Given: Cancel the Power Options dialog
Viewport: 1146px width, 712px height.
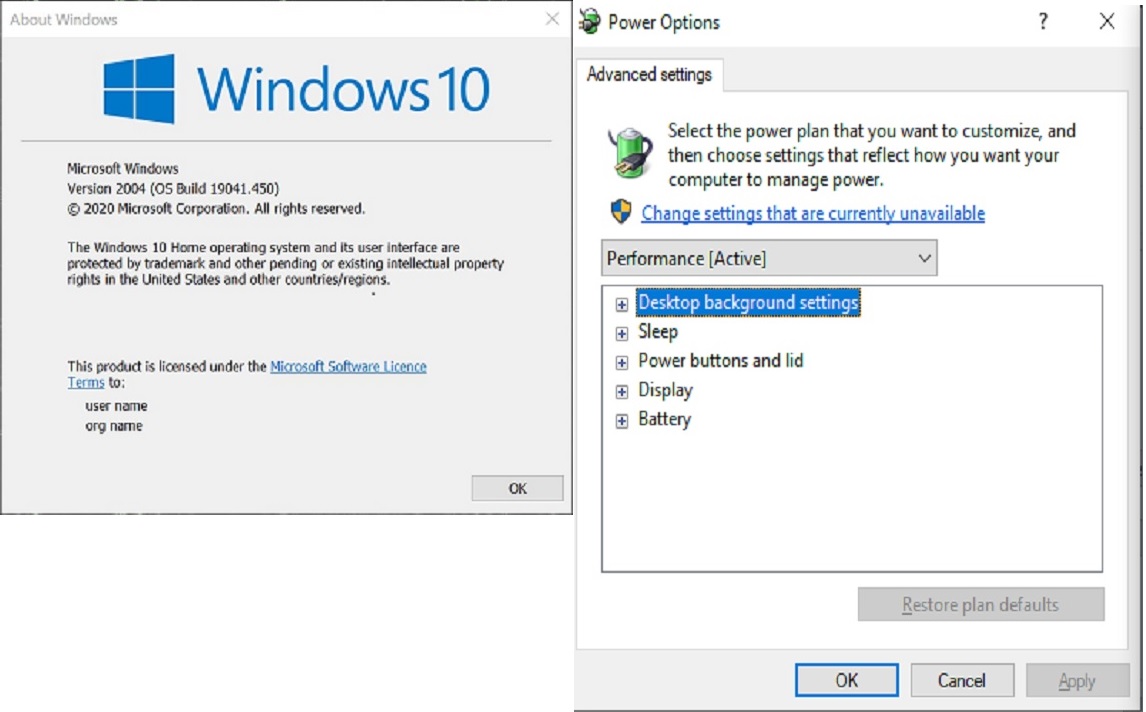Looking at the screenshot, I should tap(962, 681).
